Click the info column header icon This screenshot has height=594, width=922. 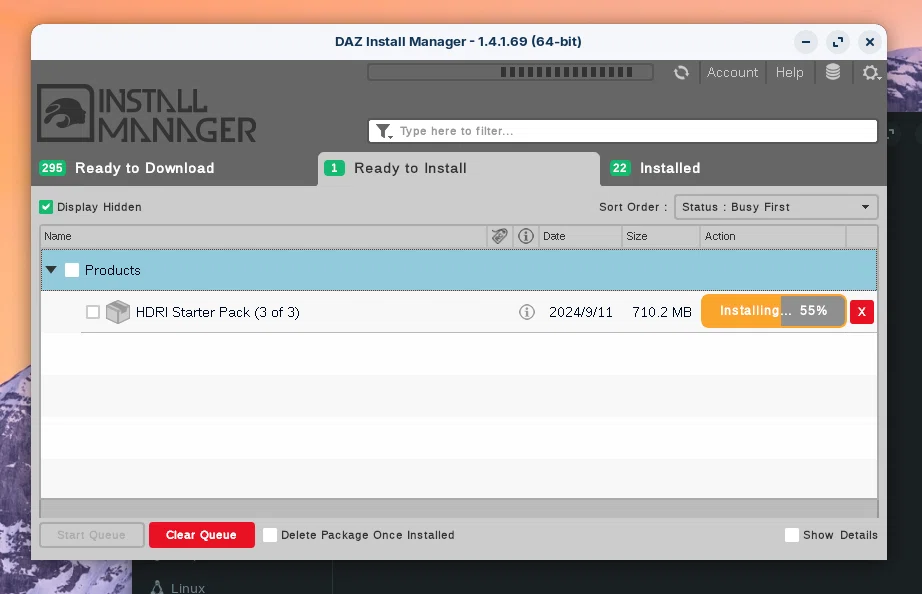coord(526,236)
